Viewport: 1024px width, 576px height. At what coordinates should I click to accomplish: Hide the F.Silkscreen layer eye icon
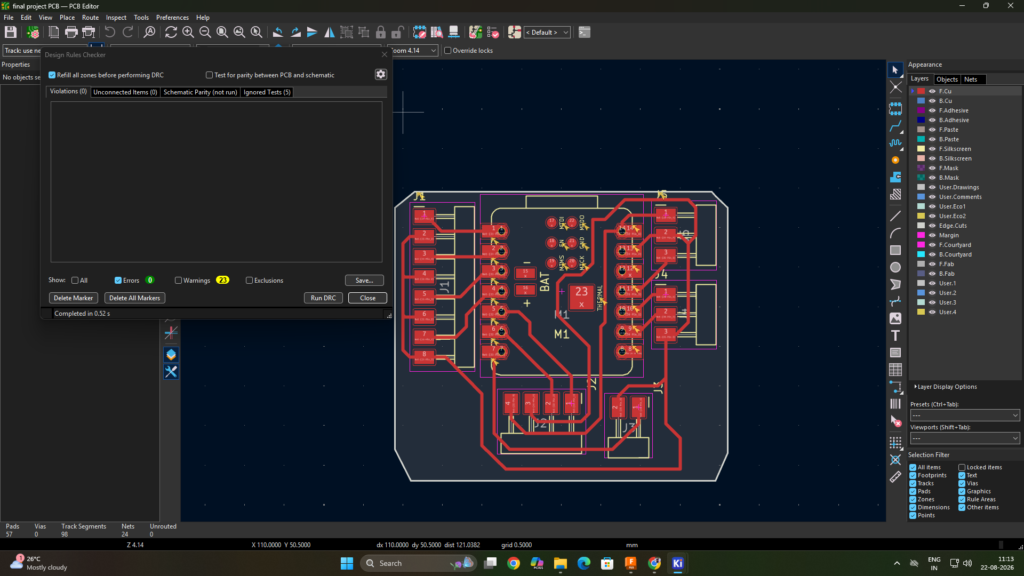[x=932, y=149]
